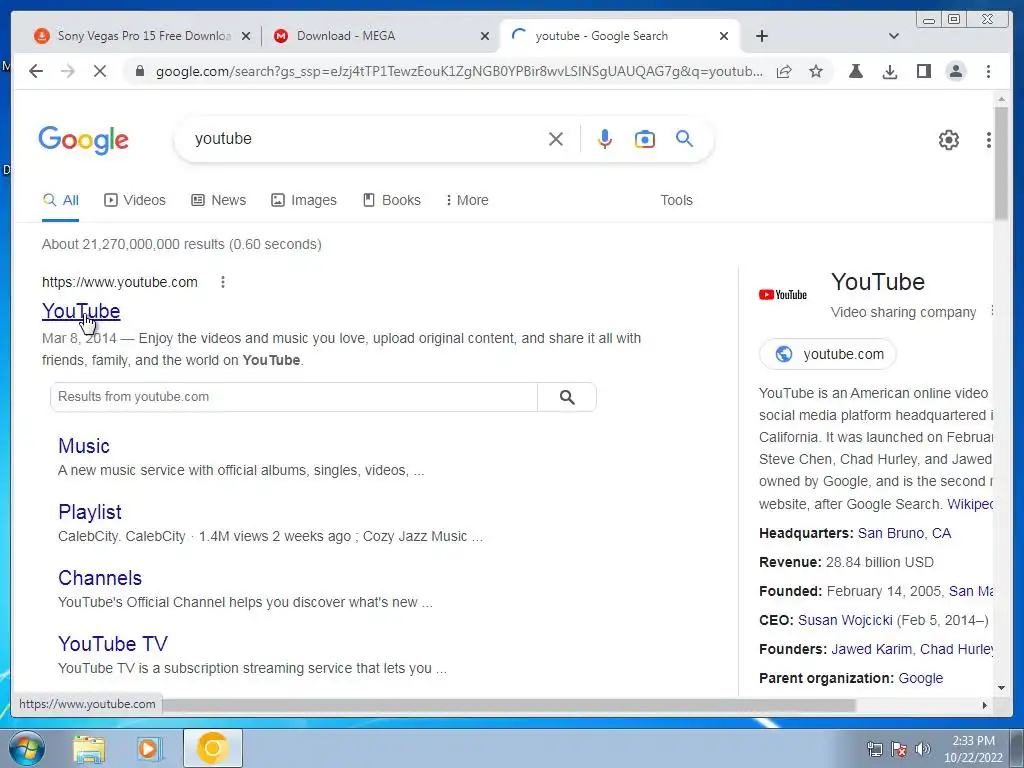
Task: Clear the search box with the X
Action: (x=556, y=139)
